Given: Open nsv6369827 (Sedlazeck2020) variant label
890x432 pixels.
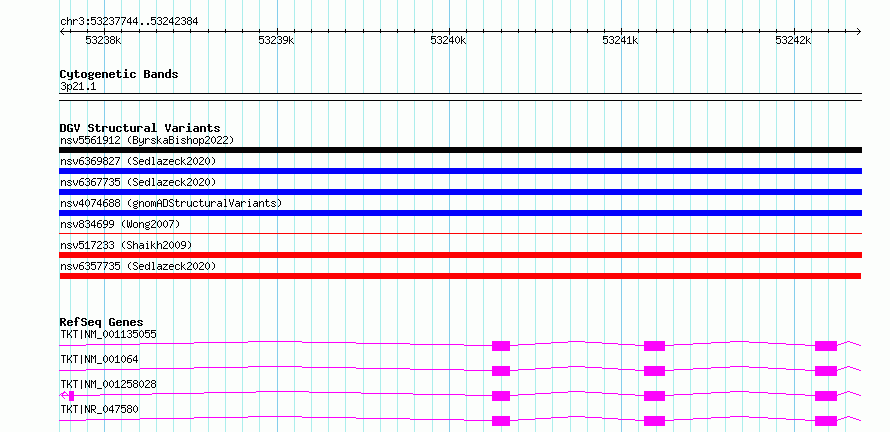Looking at the screenshot, I should [138, 161].
